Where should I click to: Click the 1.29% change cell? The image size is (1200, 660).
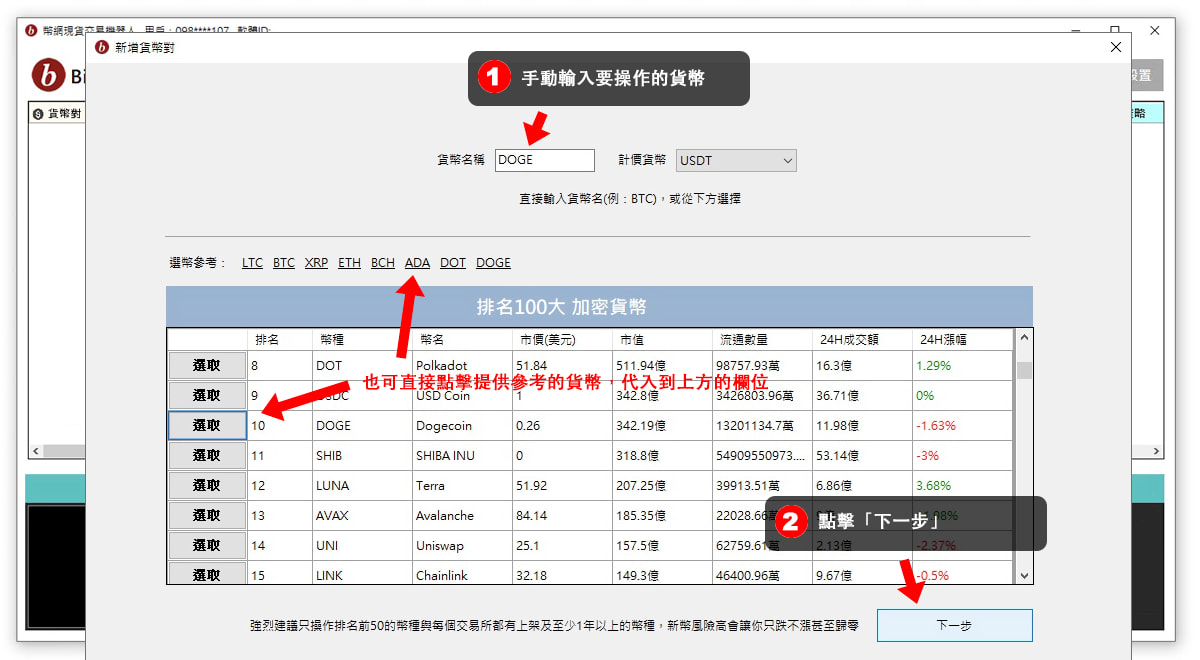click(x=962, y=366)
